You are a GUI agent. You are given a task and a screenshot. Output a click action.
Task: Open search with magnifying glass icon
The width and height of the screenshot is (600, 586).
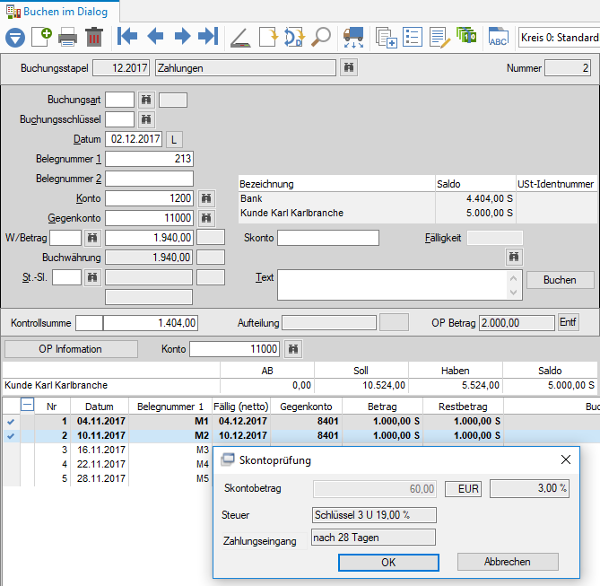(x=321, y=37)
